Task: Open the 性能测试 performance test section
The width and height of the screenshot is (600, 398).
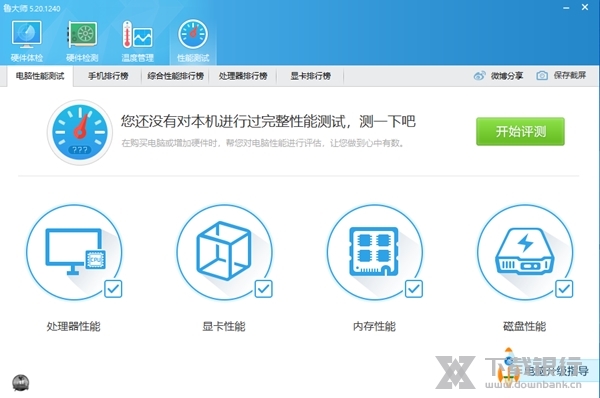Action: coord(193,41)
